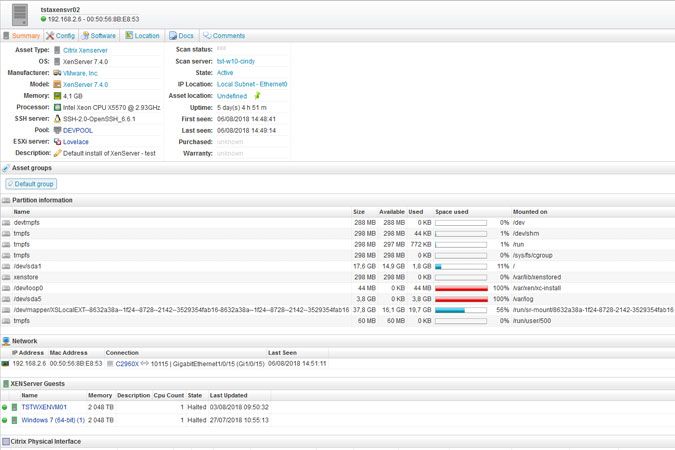The width and height of the screenshot is (675, 450).
Task: Click the pencil icon next to Description
Action: click(x=57, y=153)
